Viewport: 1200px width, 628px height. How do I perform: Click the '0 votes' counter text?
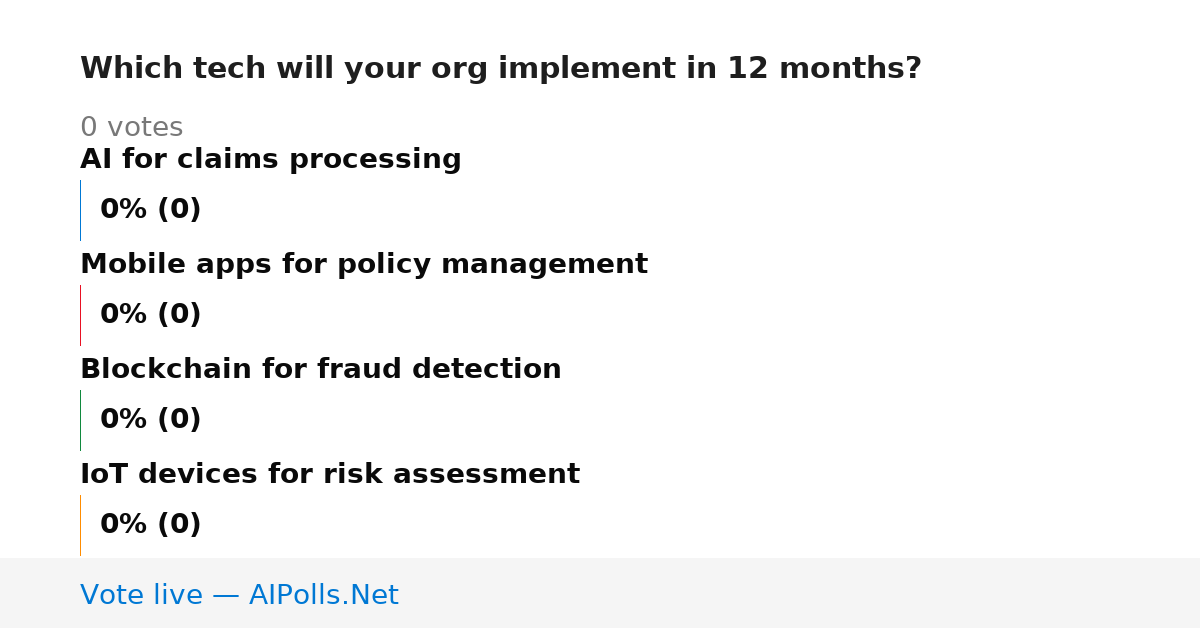coord(132,128)
